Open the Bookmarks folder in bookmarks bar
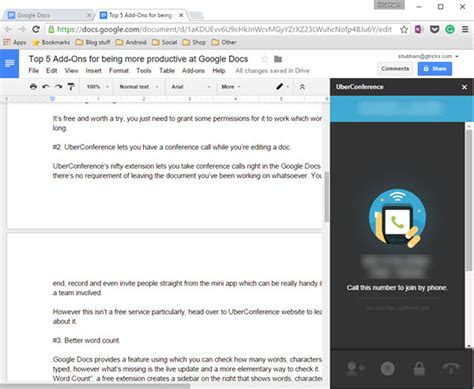474x389 pixels. point(51,42)
